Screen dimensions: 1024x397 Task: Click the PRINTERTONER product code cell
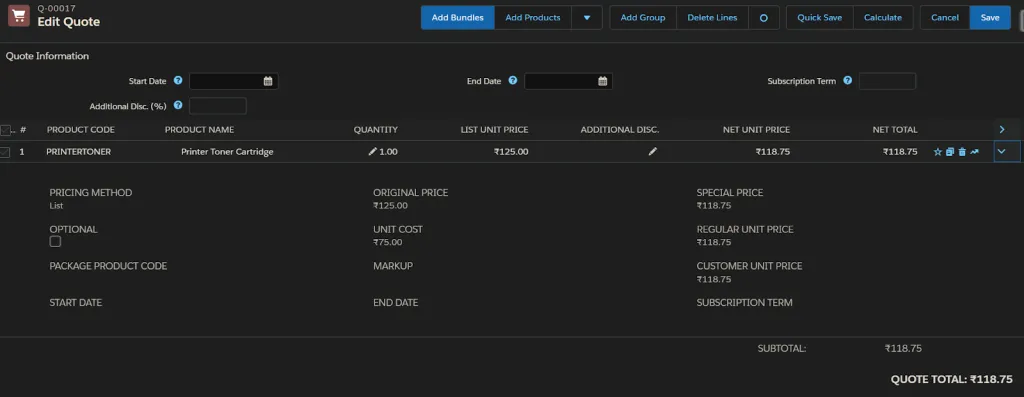[x=78, y=151]
